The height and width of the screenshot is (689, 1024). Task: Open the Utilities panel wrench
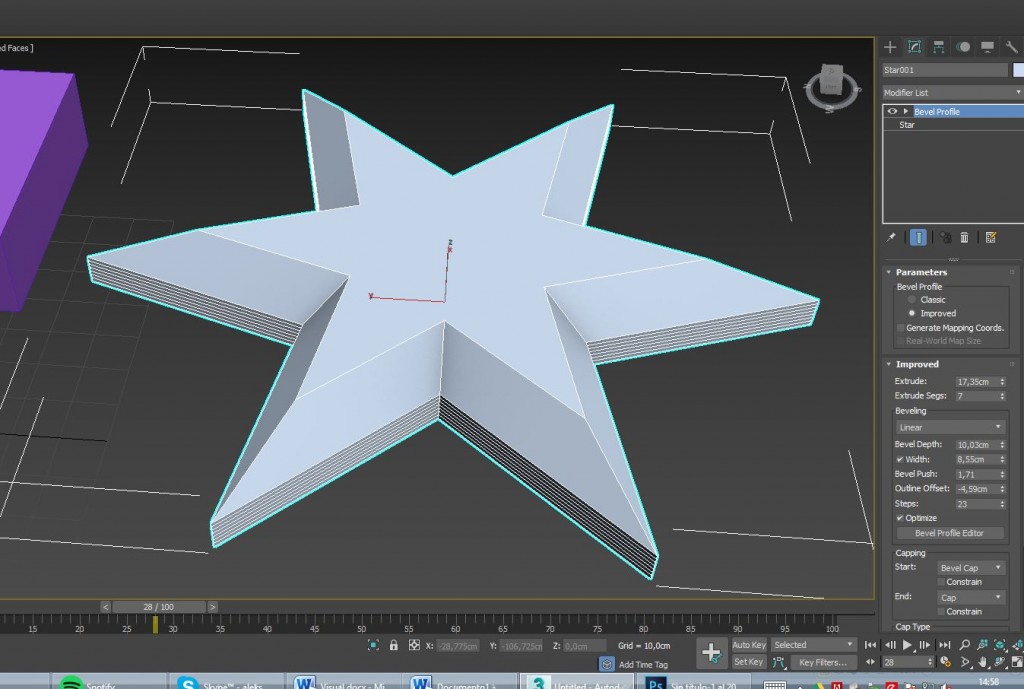tap(1010, 46)
